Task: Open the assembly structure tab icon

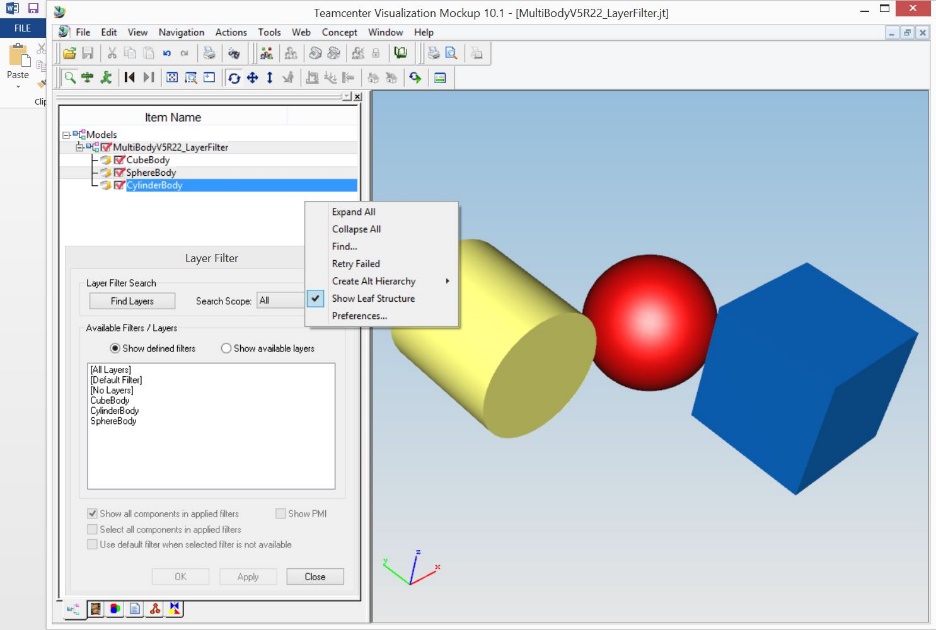Action: (x=73, y=609)
